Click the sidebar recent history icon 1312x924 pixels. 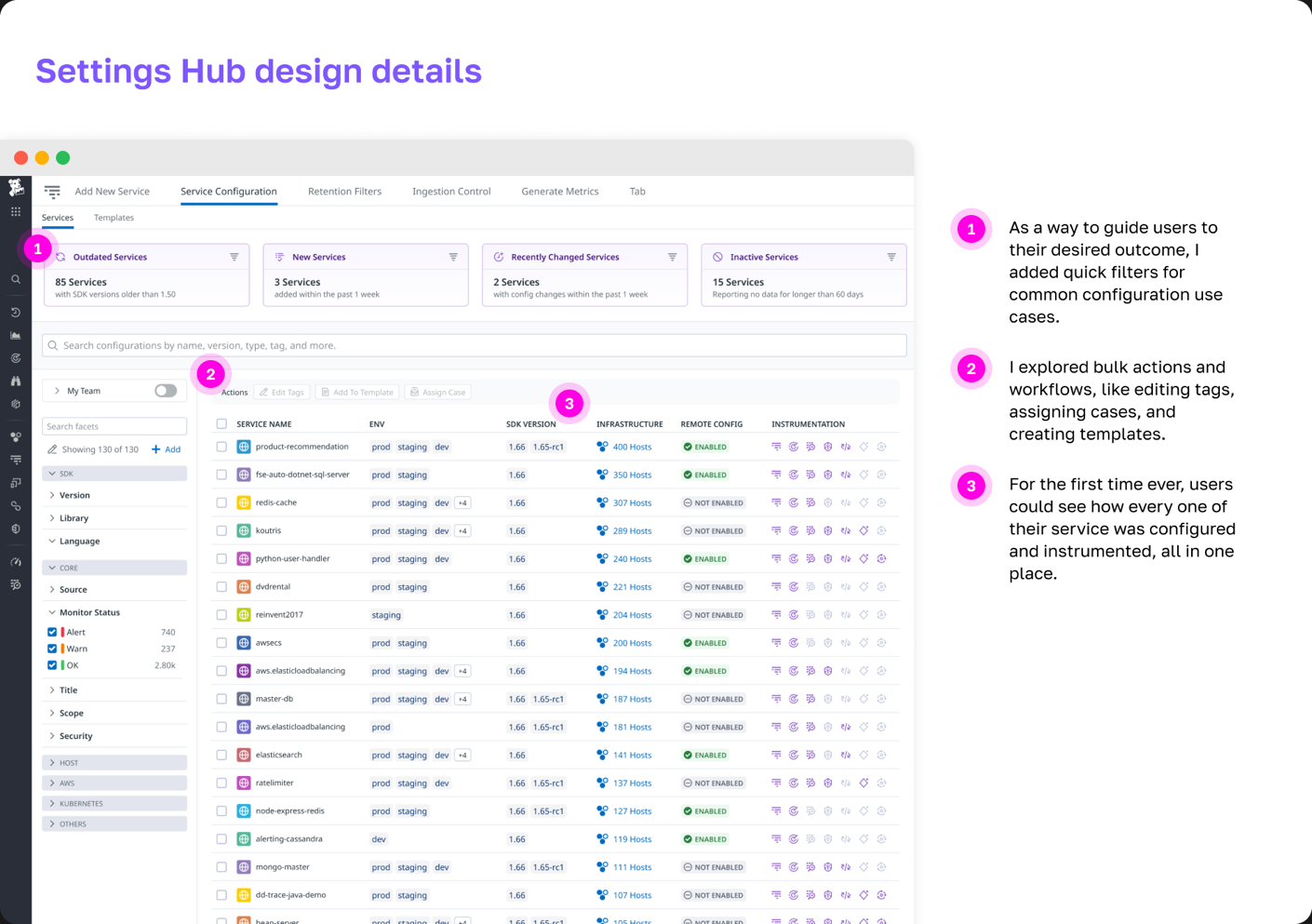(x=16, y=313)
